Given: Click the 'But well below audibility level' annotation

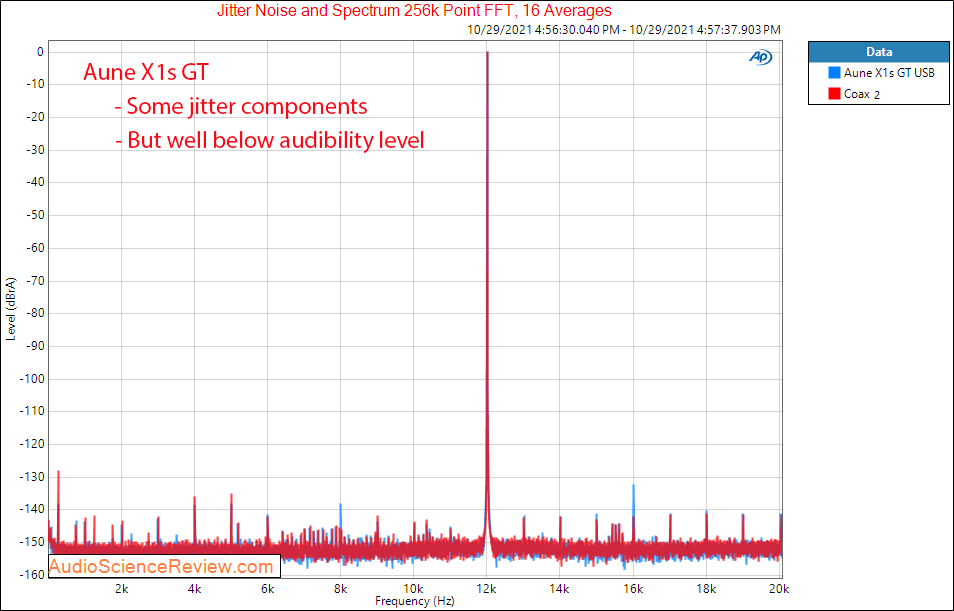Looking at the screenshot, I should (270, 140).
